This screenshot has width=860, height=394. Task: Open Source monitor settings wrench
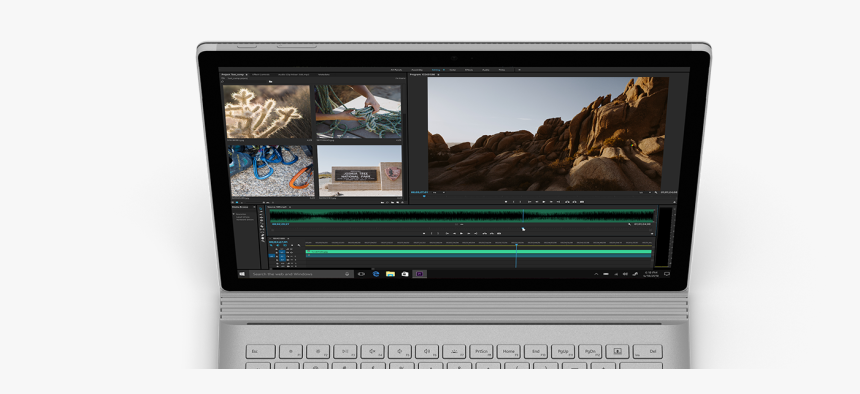[x=629, y=224]
